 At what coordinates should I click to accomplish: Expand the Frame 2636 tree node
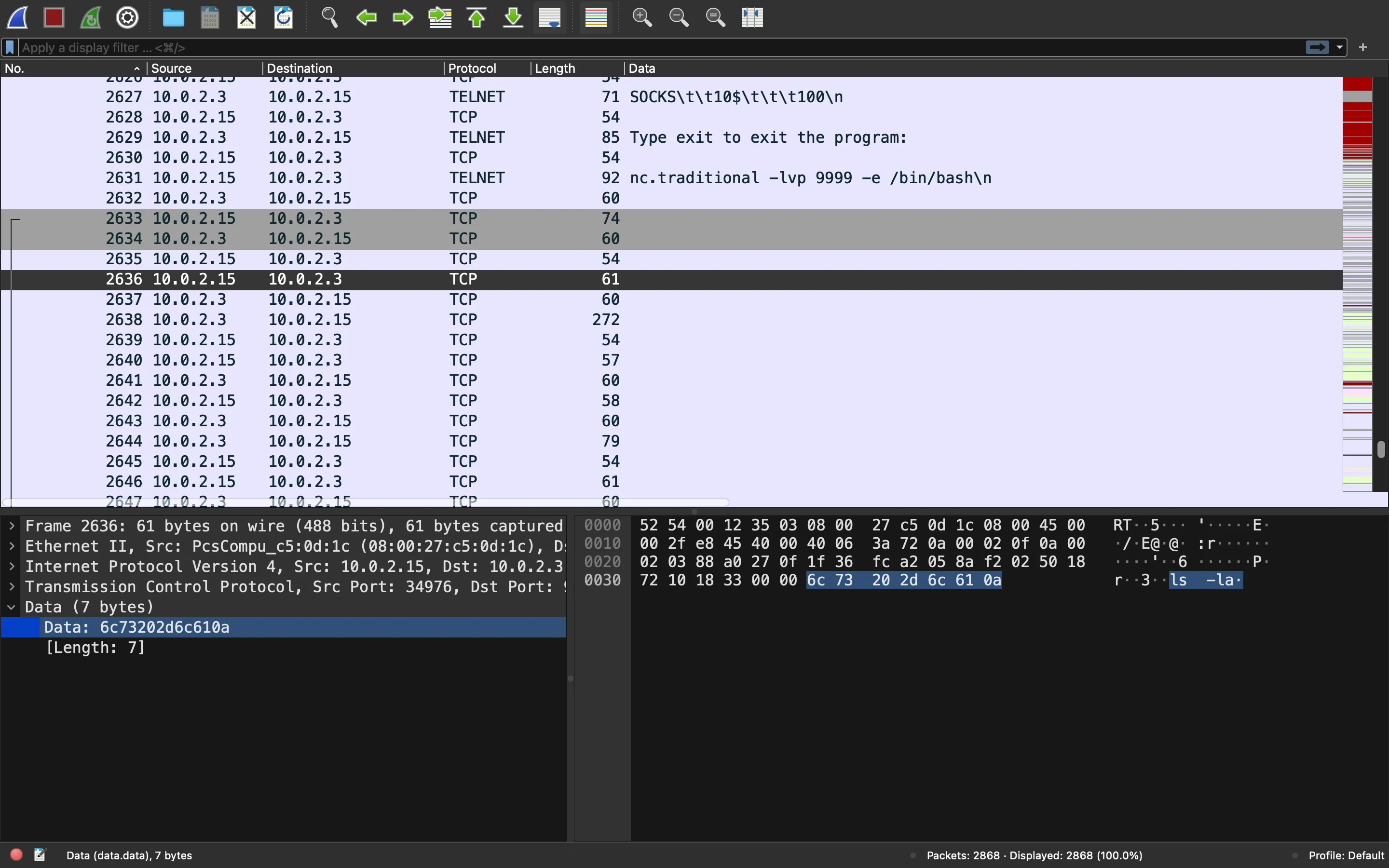click(12, 526)
